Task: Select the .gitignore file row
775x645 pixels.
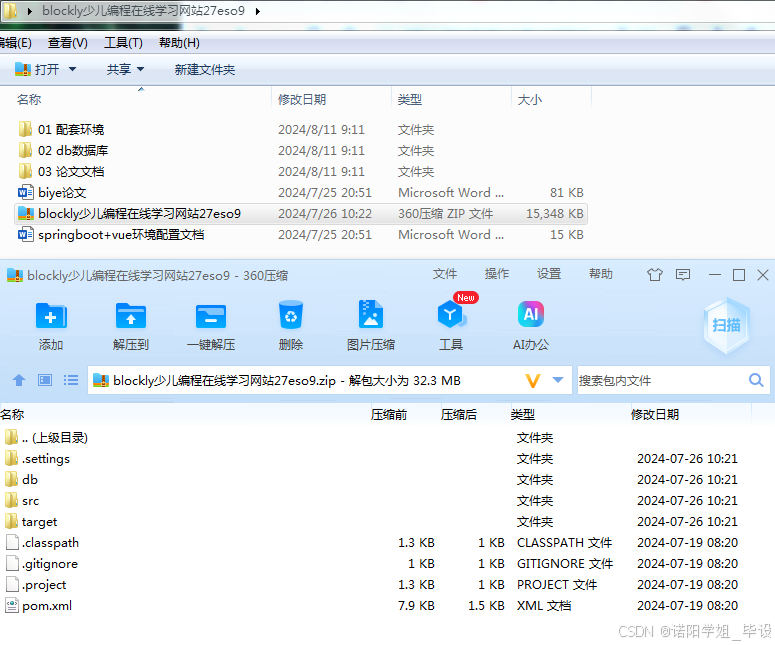Action: (x=376, y=563)
